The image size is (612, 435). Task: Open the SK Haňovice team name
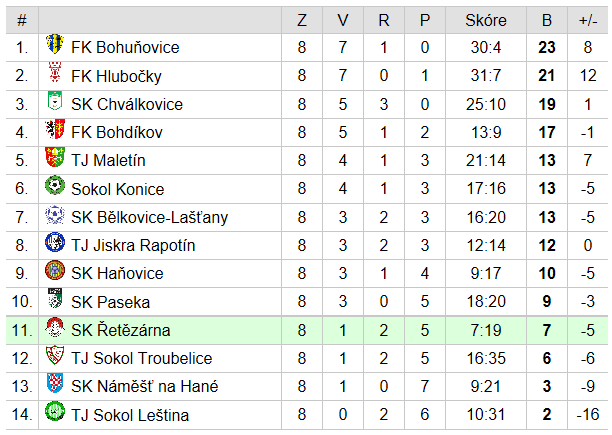click(x=117, y=273)
